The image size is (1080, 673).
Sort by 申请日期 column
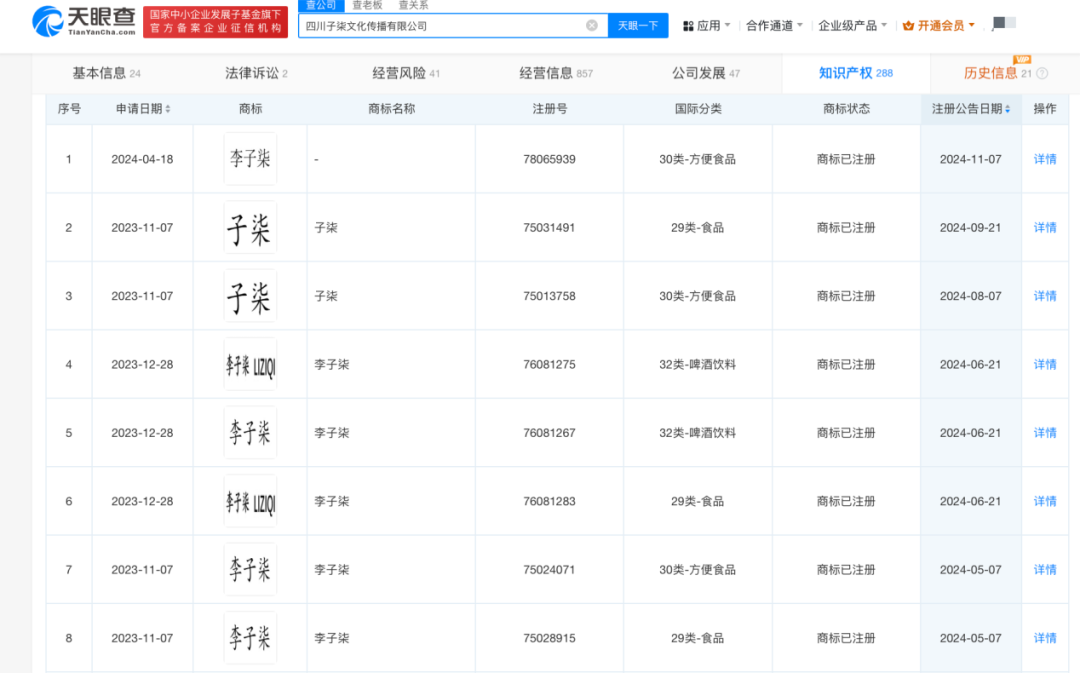point(143,109)
